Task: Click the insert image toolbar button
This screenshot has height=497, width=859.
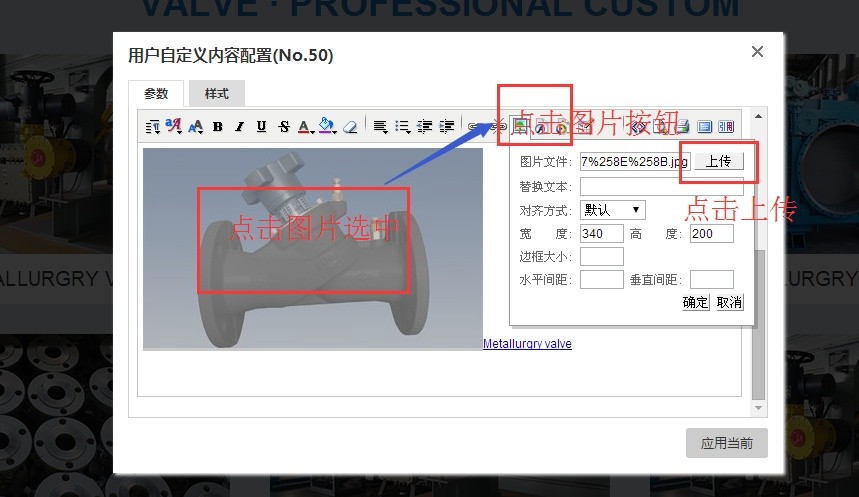Action: pyautogui.click(x=520, y=126)
